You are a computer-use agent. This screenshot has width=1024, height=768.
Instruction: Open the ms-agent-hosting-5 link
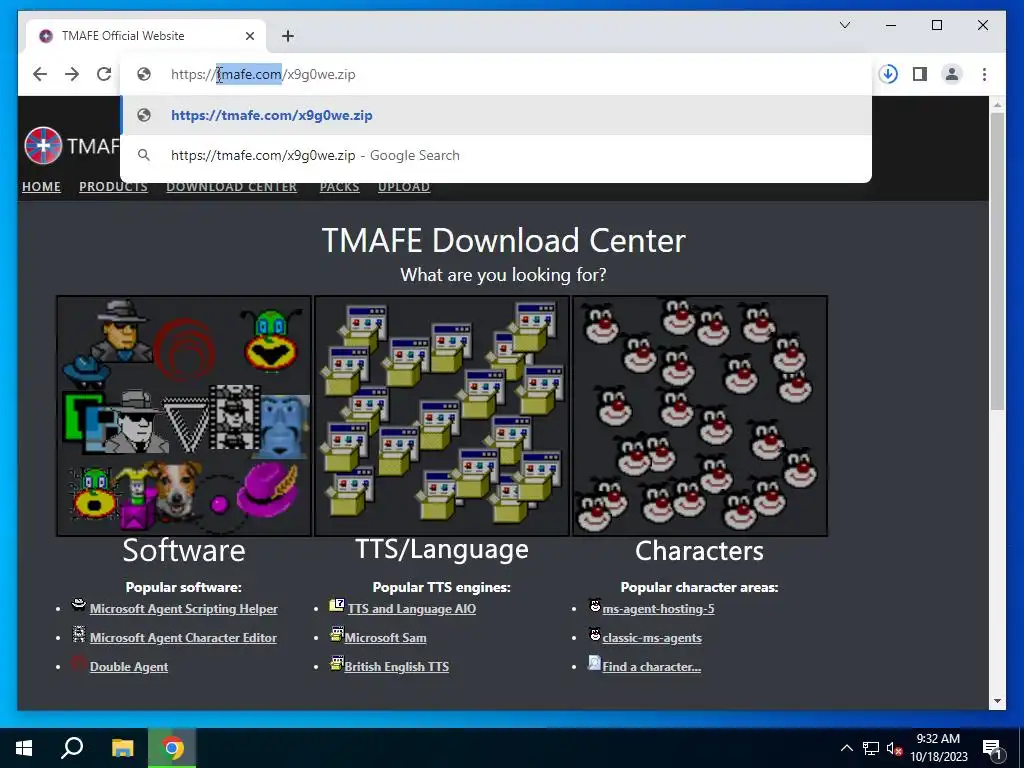[x=658, y=609]
